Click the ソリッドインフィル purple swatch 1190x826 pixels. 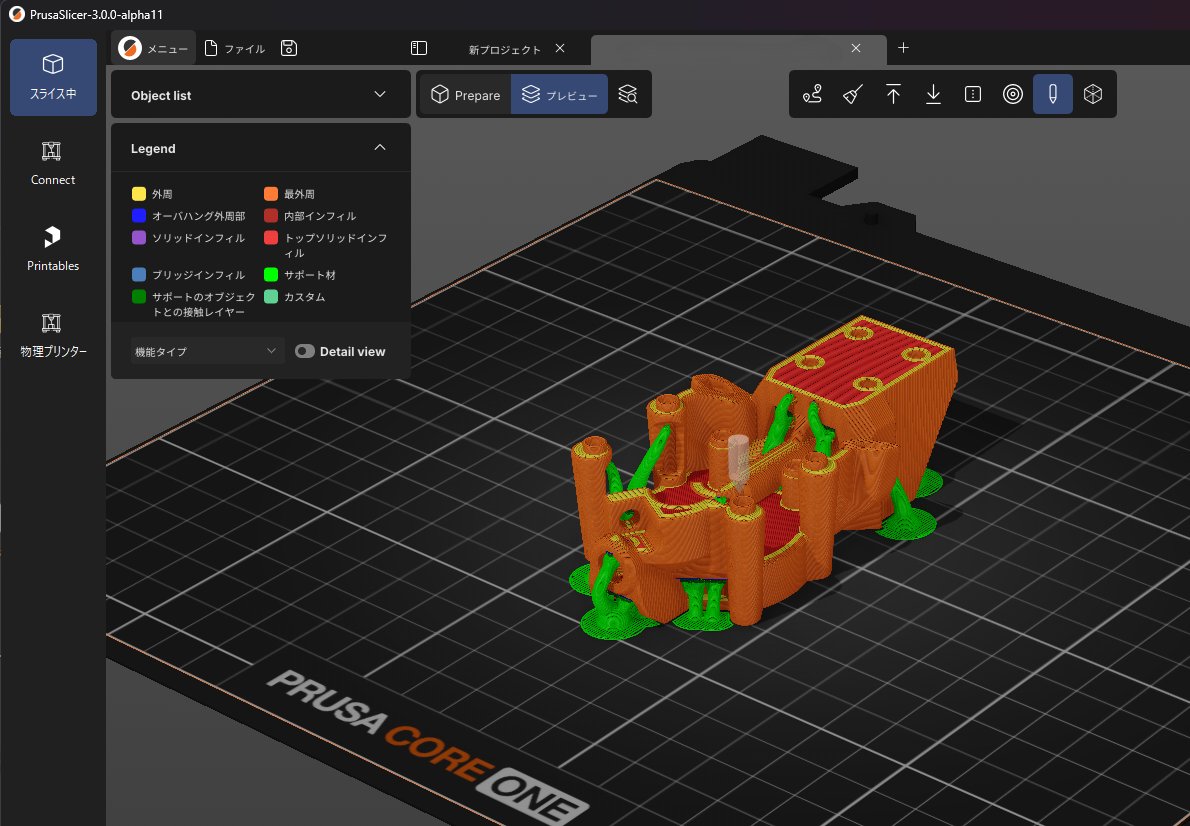point(139,238)
